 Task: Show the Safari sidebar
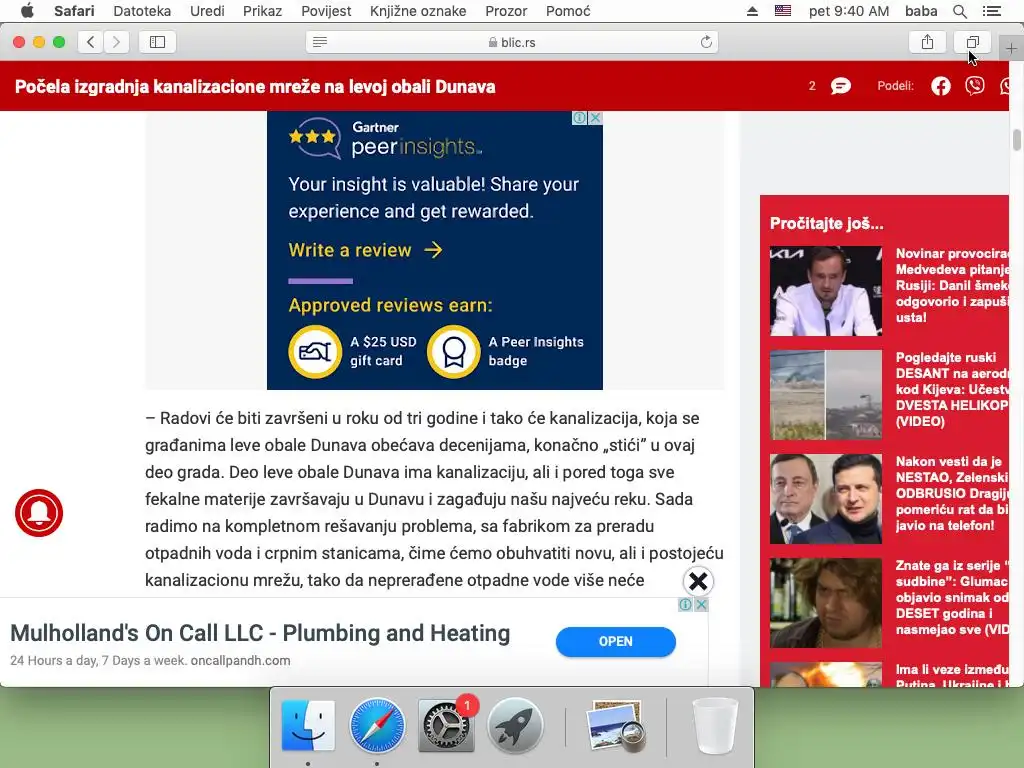pyautogui.click(x=157, y=42)
